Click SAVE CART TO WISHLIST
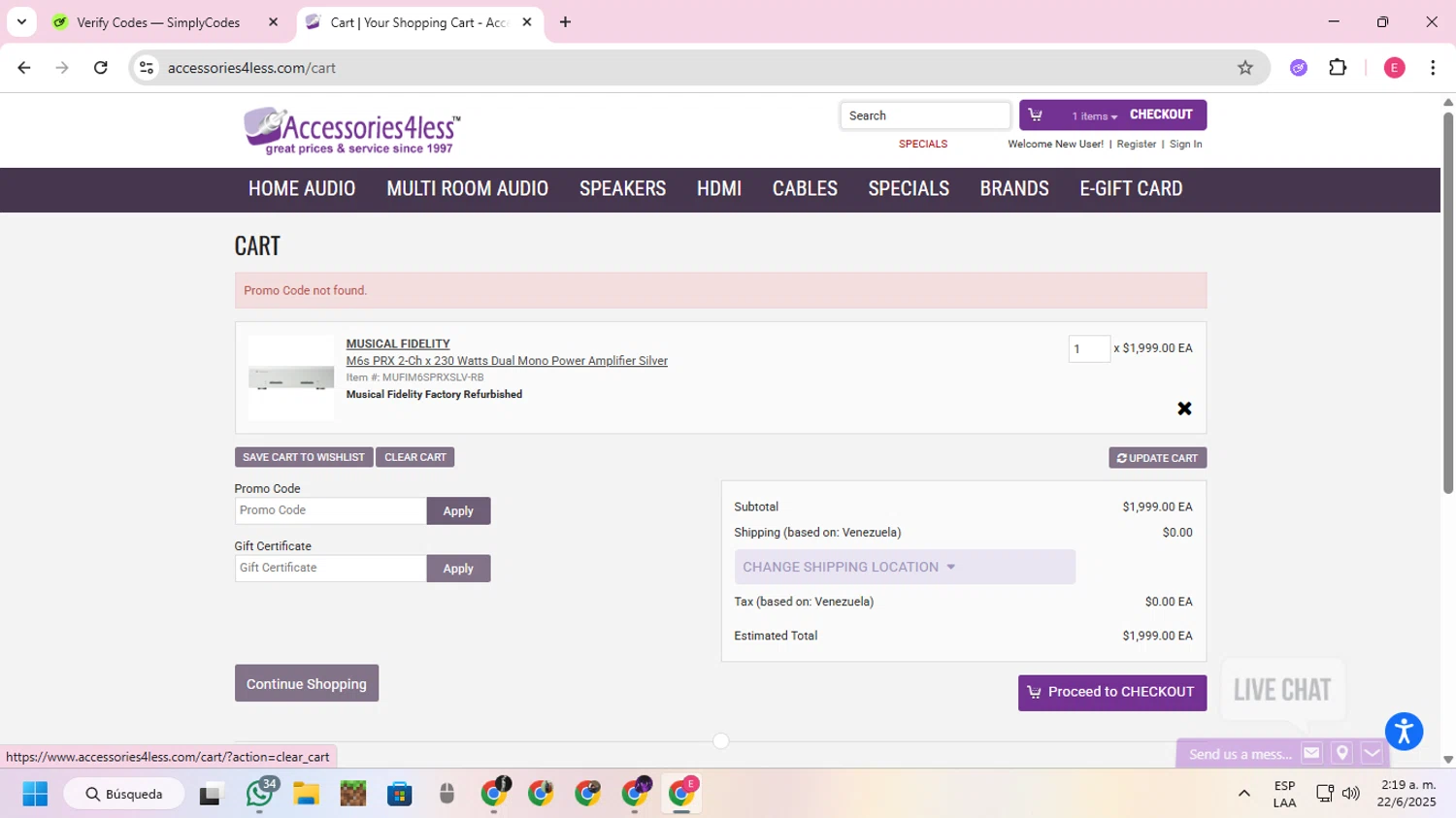 304,457
